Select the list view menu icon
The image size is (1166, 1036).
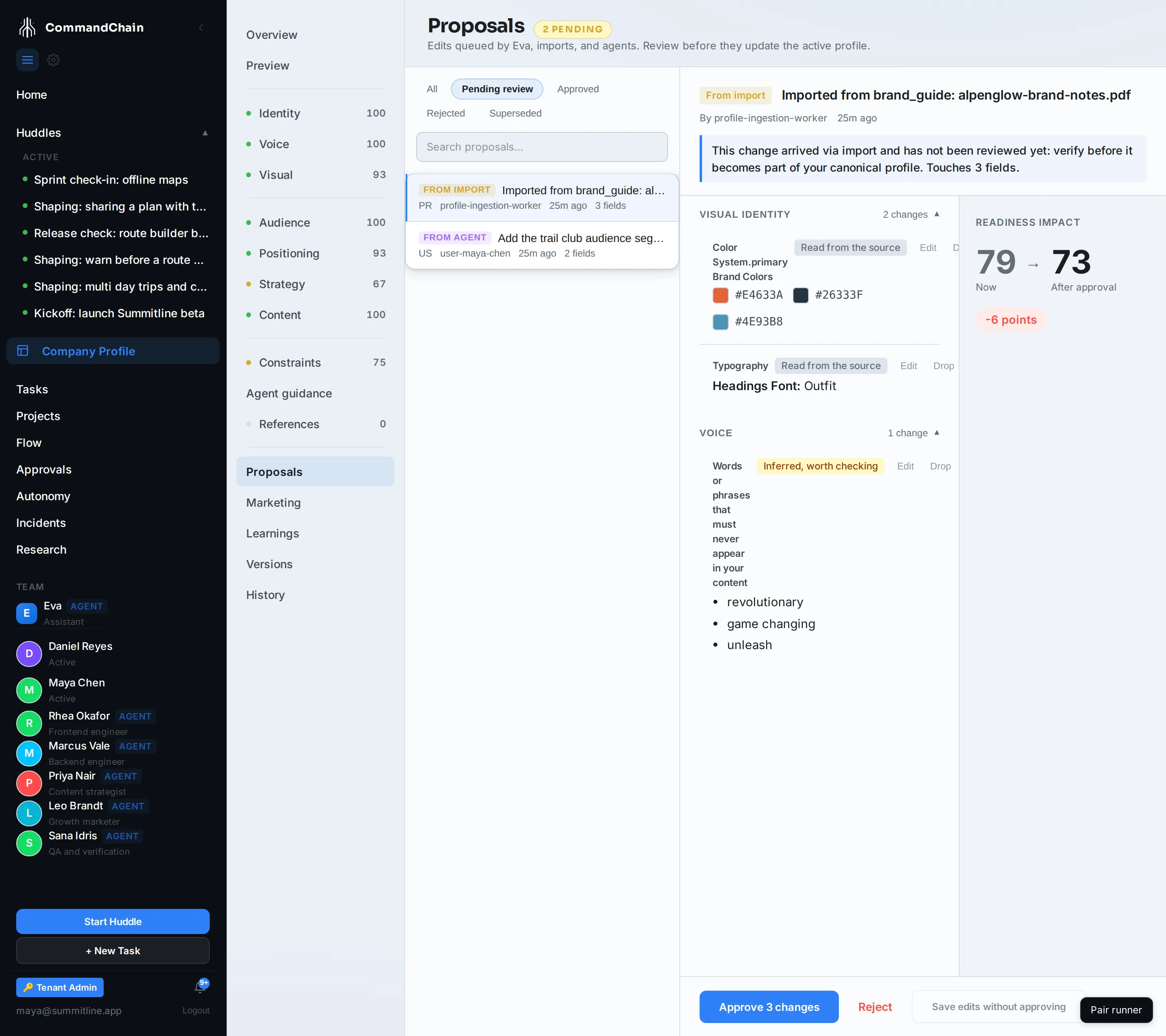[x=28, y=60]
